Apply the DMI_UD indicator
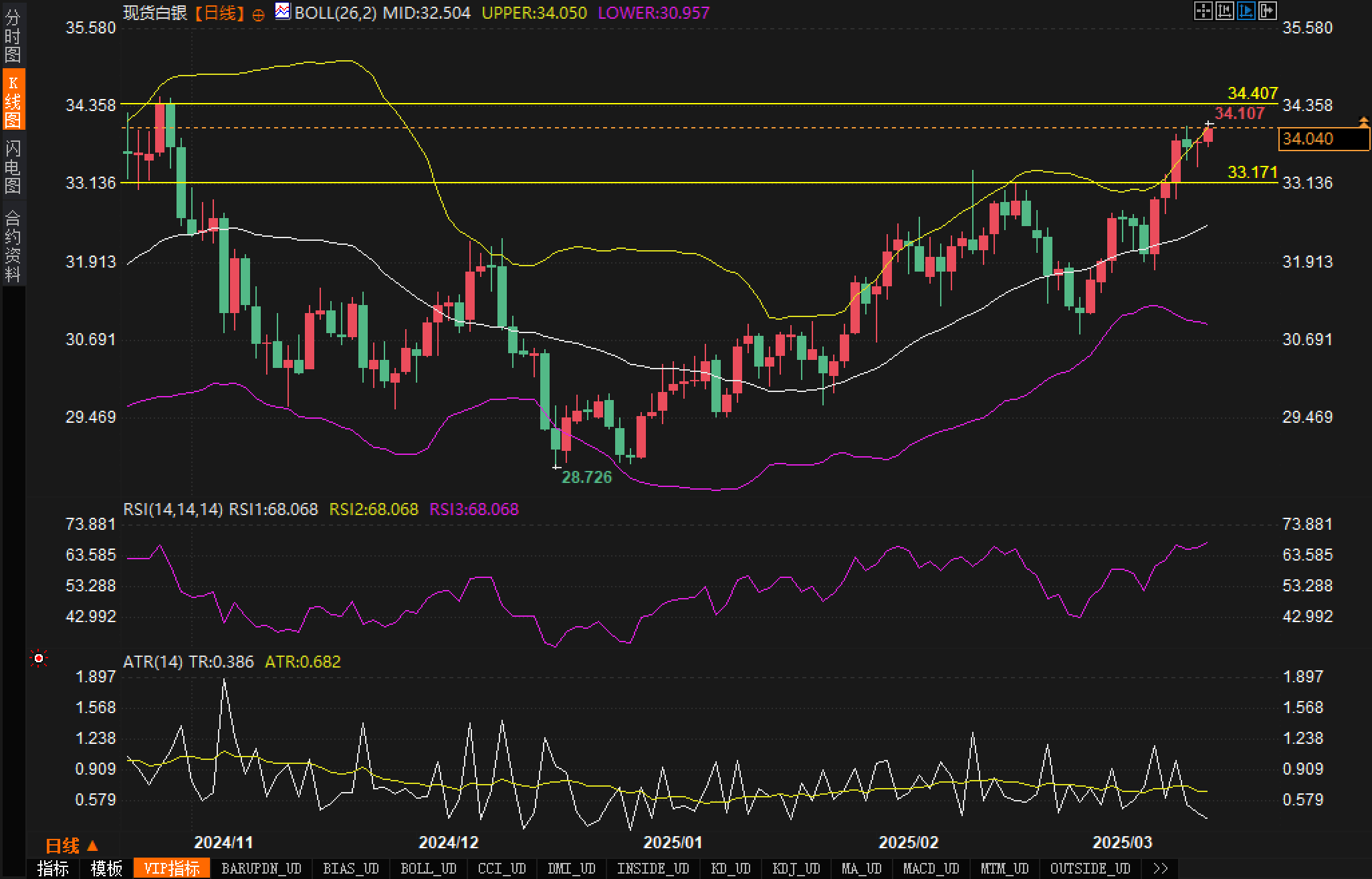This screenshot has height=879, width=1372. click(x=572, y=868)
